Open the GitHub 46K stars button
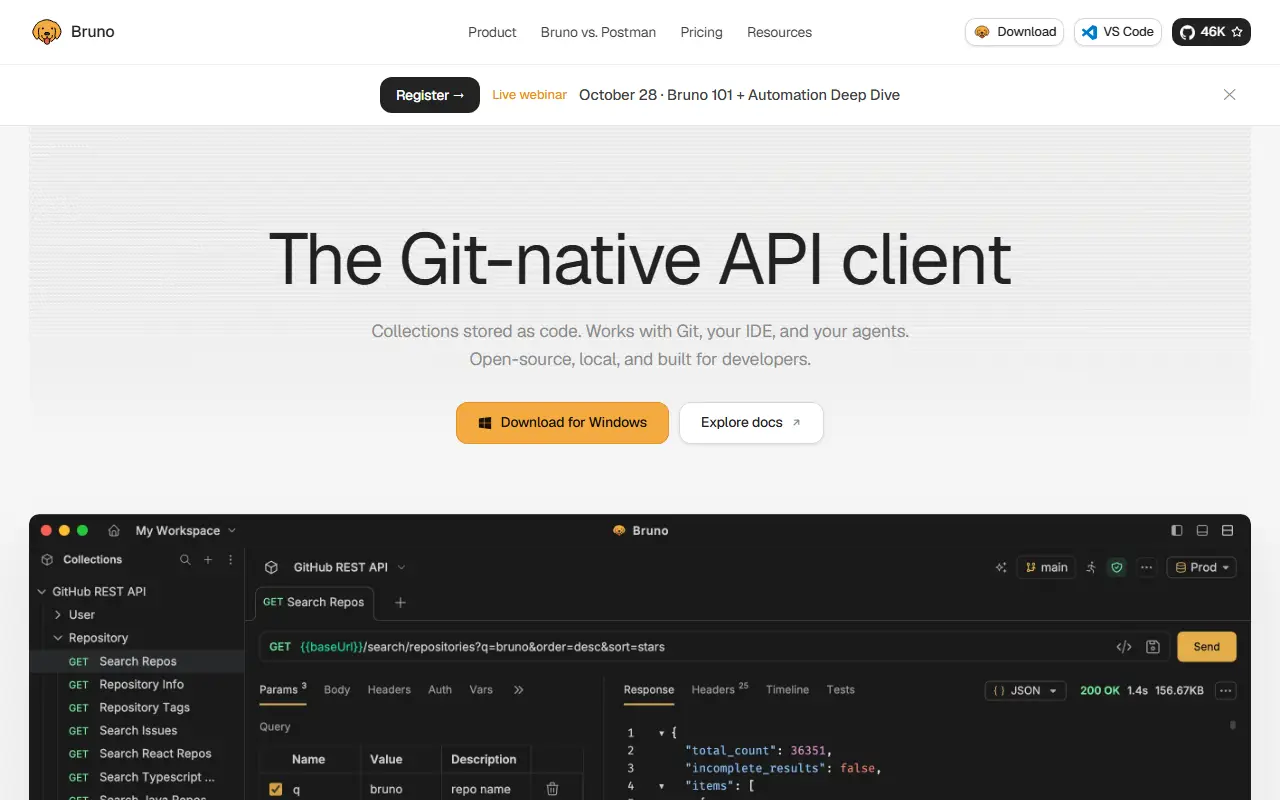This screenshot has height=800, width=1280. (1211, 32)
